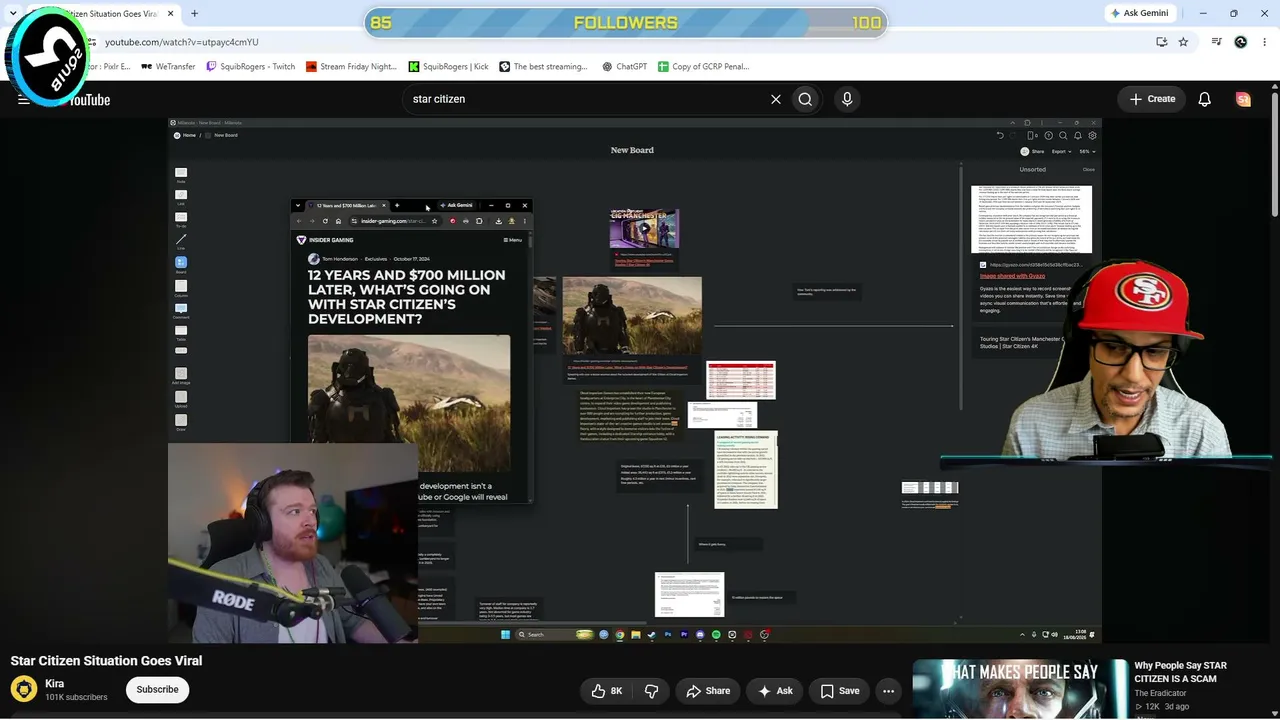Focus the YouTube search field

(585, 99)
